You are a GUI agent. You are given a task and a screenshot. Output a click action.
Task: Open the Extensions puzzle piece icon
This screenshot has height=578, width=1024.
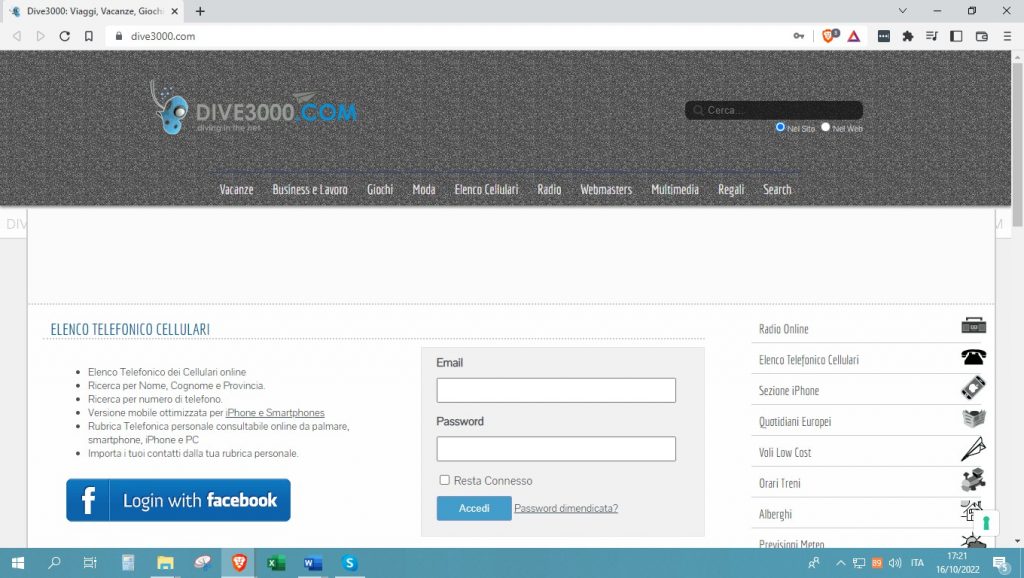click(x=908, y=36)
